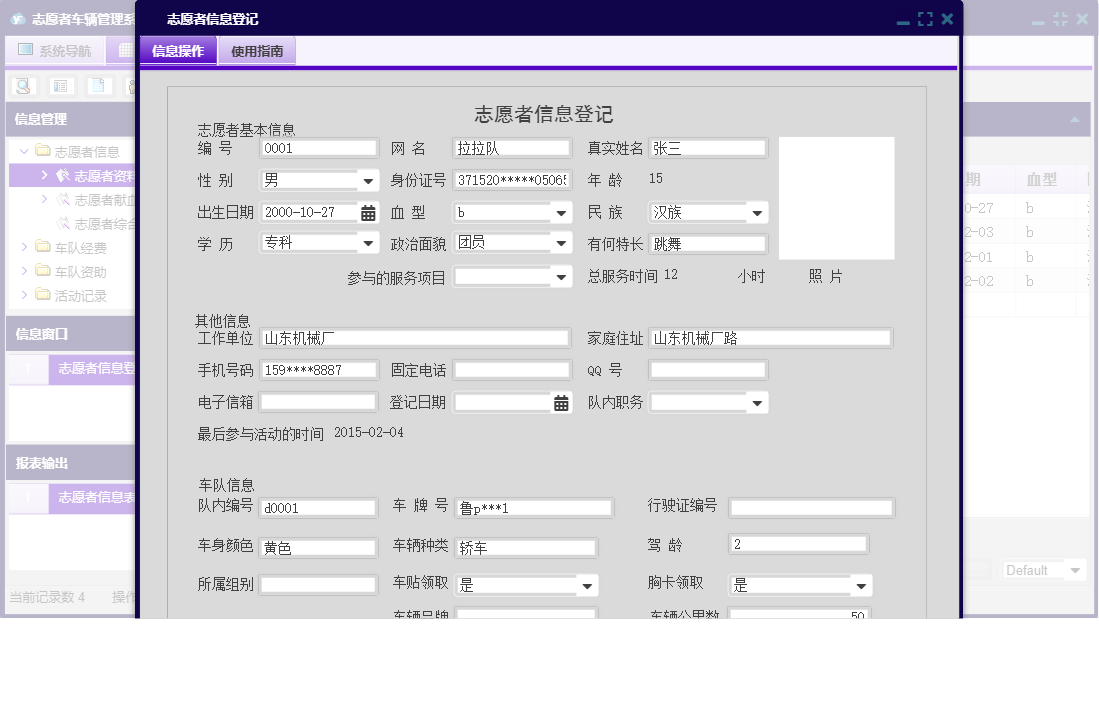Screen dimensions: 1099x725
Task: Select the 信息操作 tab
Action: tap(178, 49)
